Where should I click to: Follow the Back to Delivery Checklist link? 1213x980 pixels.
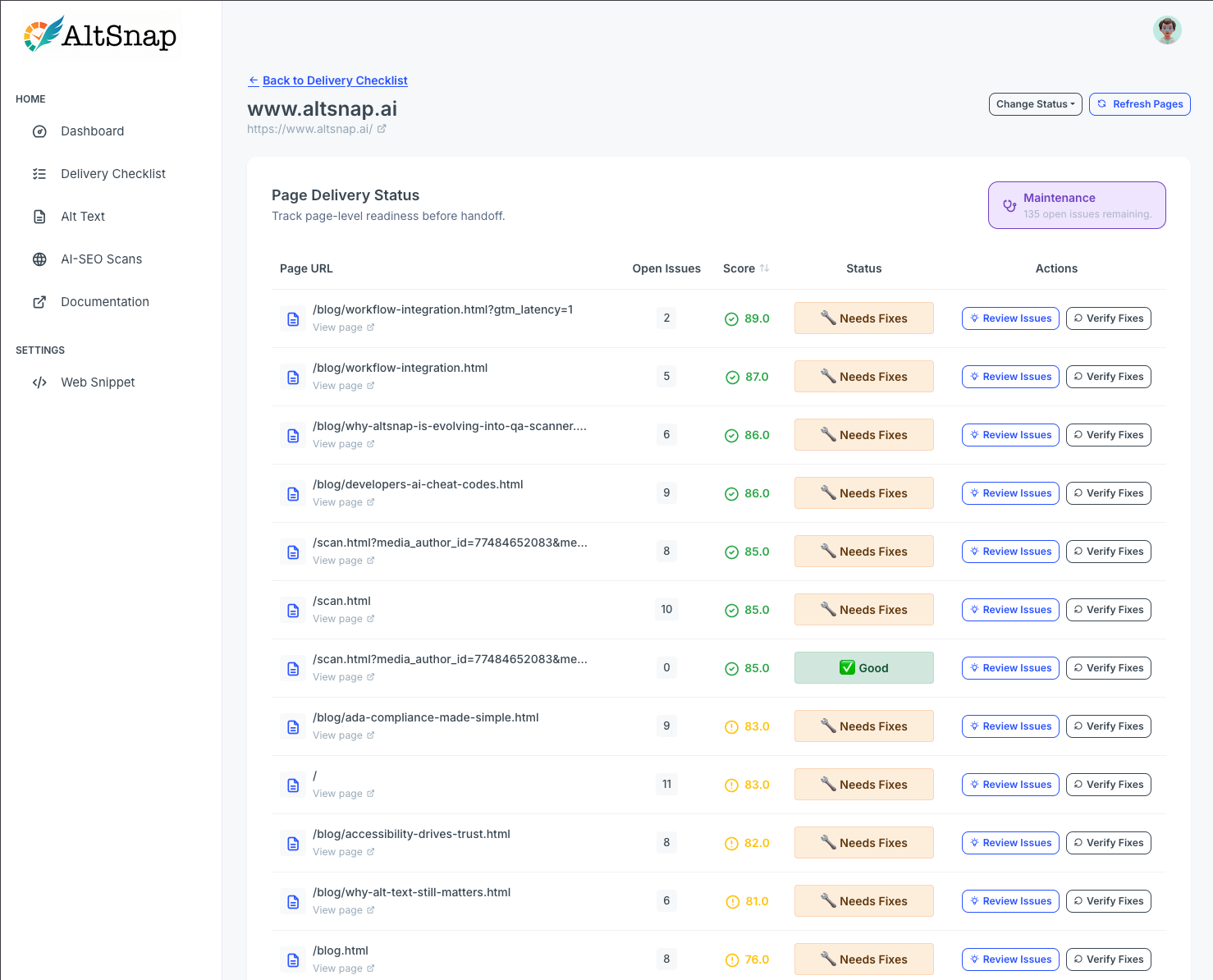pyautogui.click(x=335, y=80)
